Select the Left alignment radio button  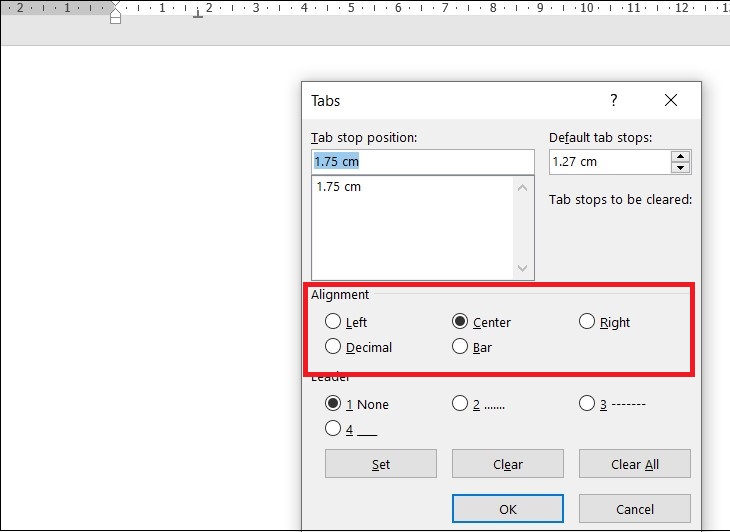[332, 322]
